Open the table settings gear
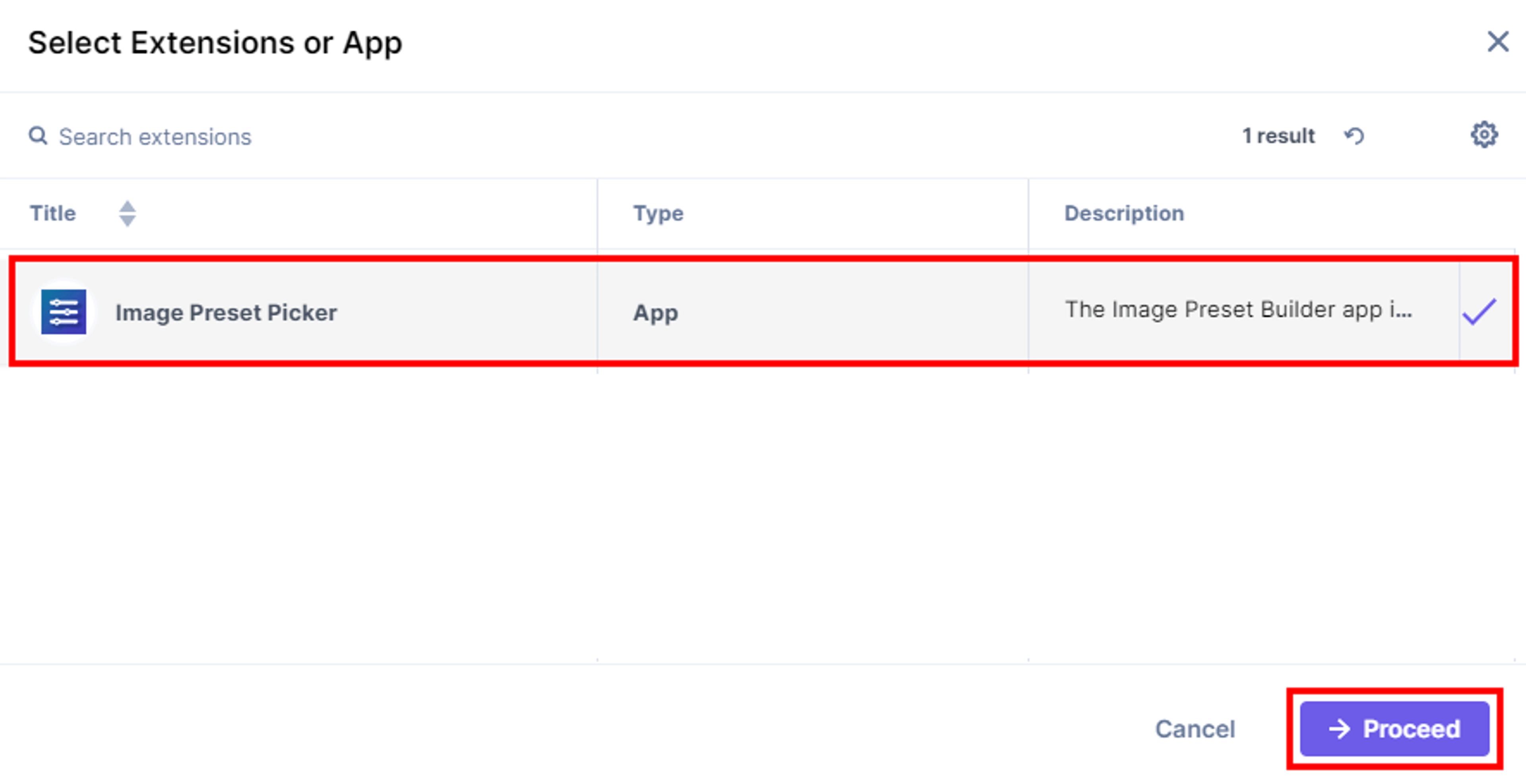This screenshot has height=784, width=1526. 1484,135
